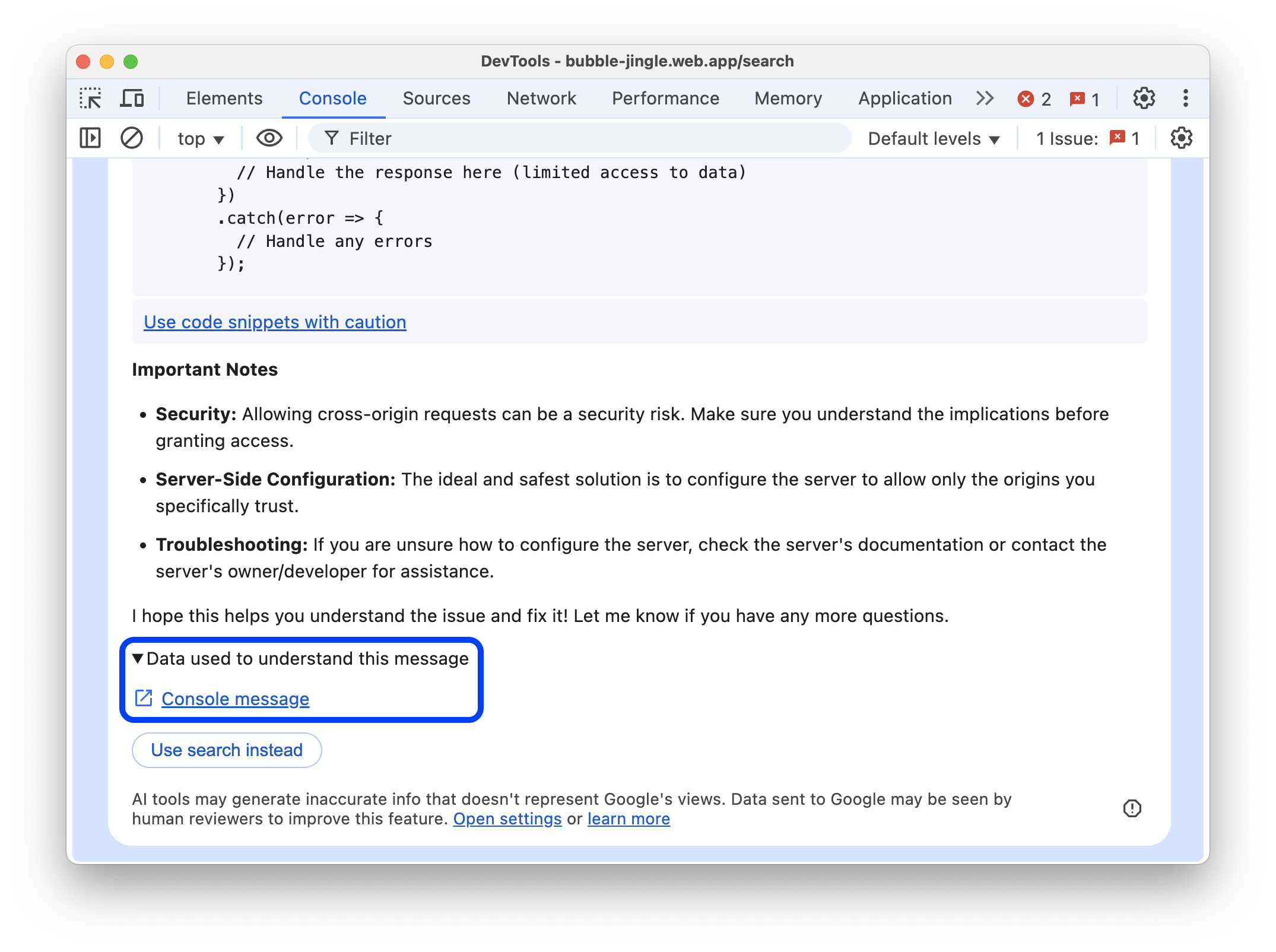Click the inspect element icon
This screenshot has width=1276, height=952.
coord(91,97)
